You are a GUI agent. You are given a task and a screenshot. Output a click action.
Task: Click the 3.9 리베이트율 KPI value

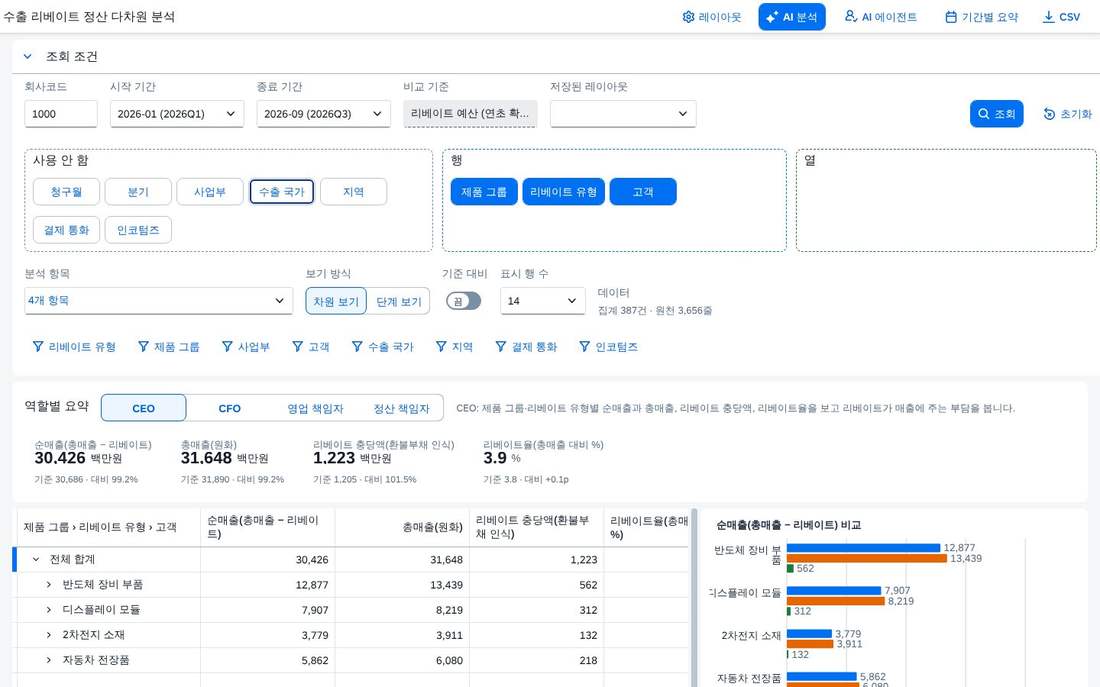(x=495, y=458)
